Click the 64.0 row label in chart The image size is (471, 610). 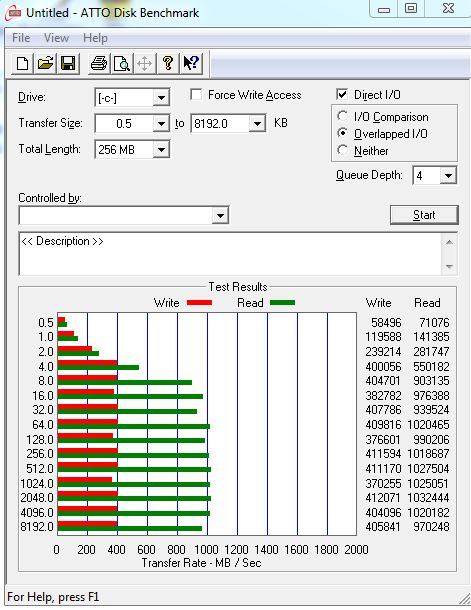point(43,424)
